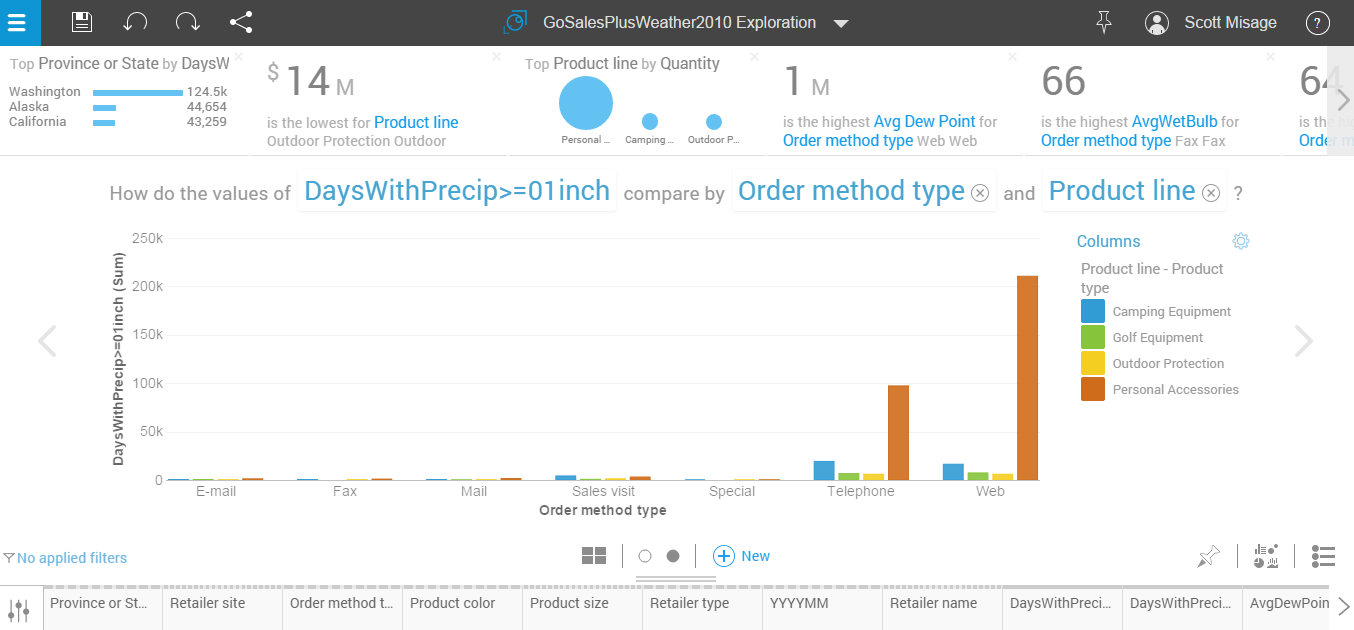Click Order method type link in Avg Dew Point card

pyautogui.click(x=848, y=141)
